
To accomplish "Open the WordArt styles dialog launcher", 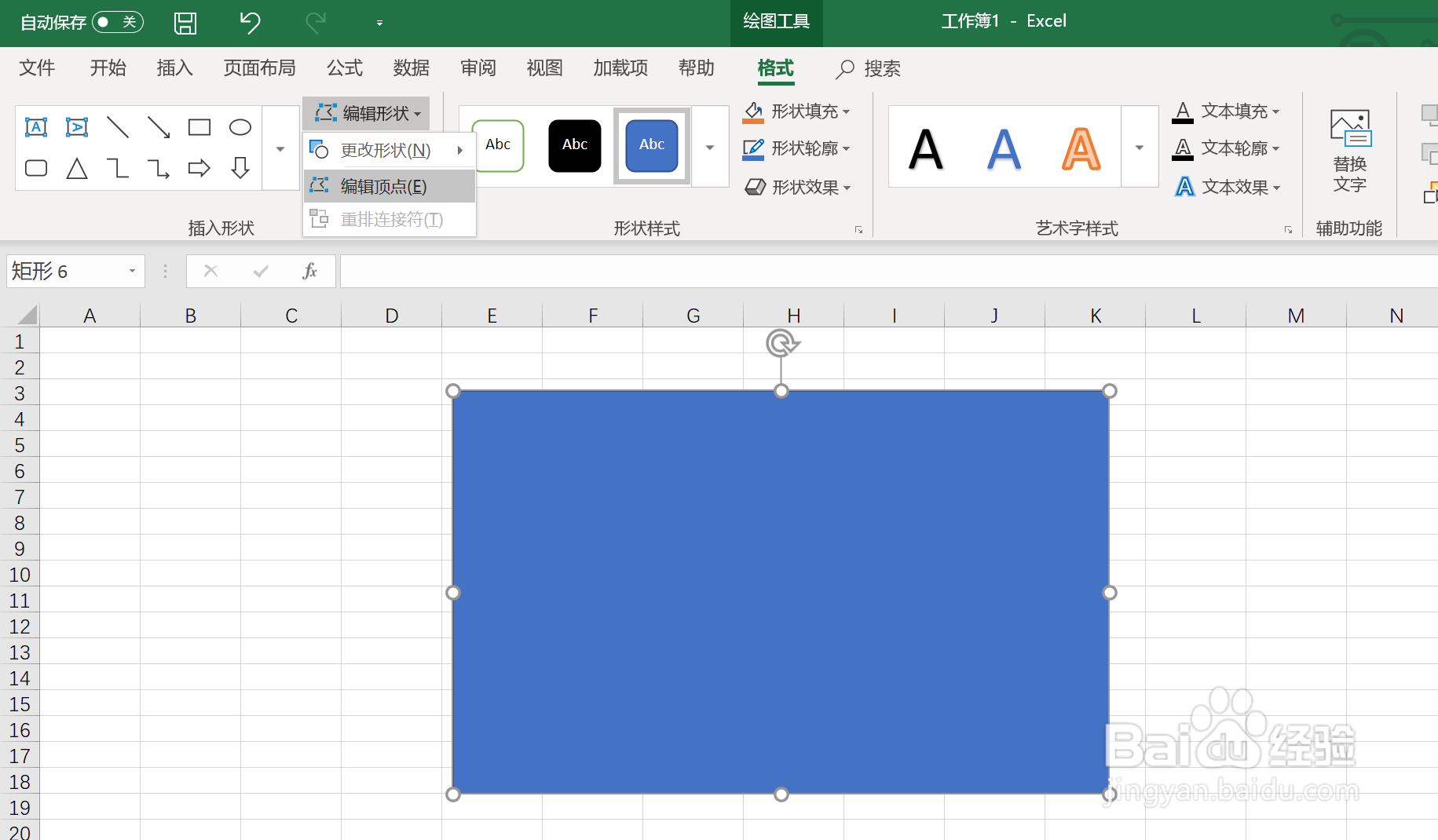I will (1288, 229).
